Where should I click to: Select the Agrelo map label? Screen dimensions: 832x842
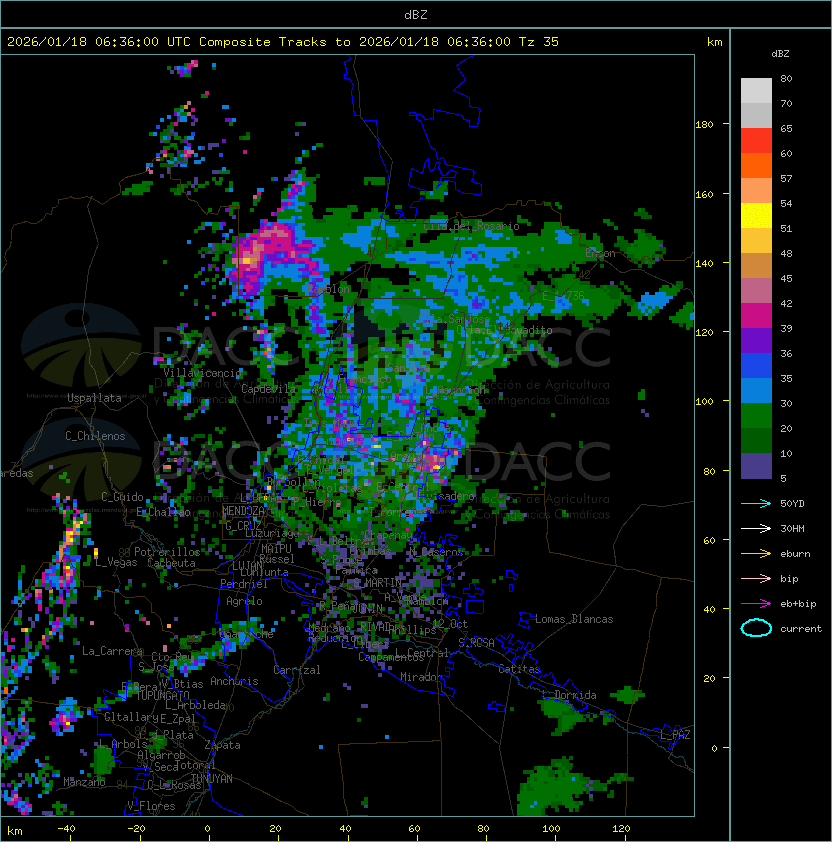(244, 601)
